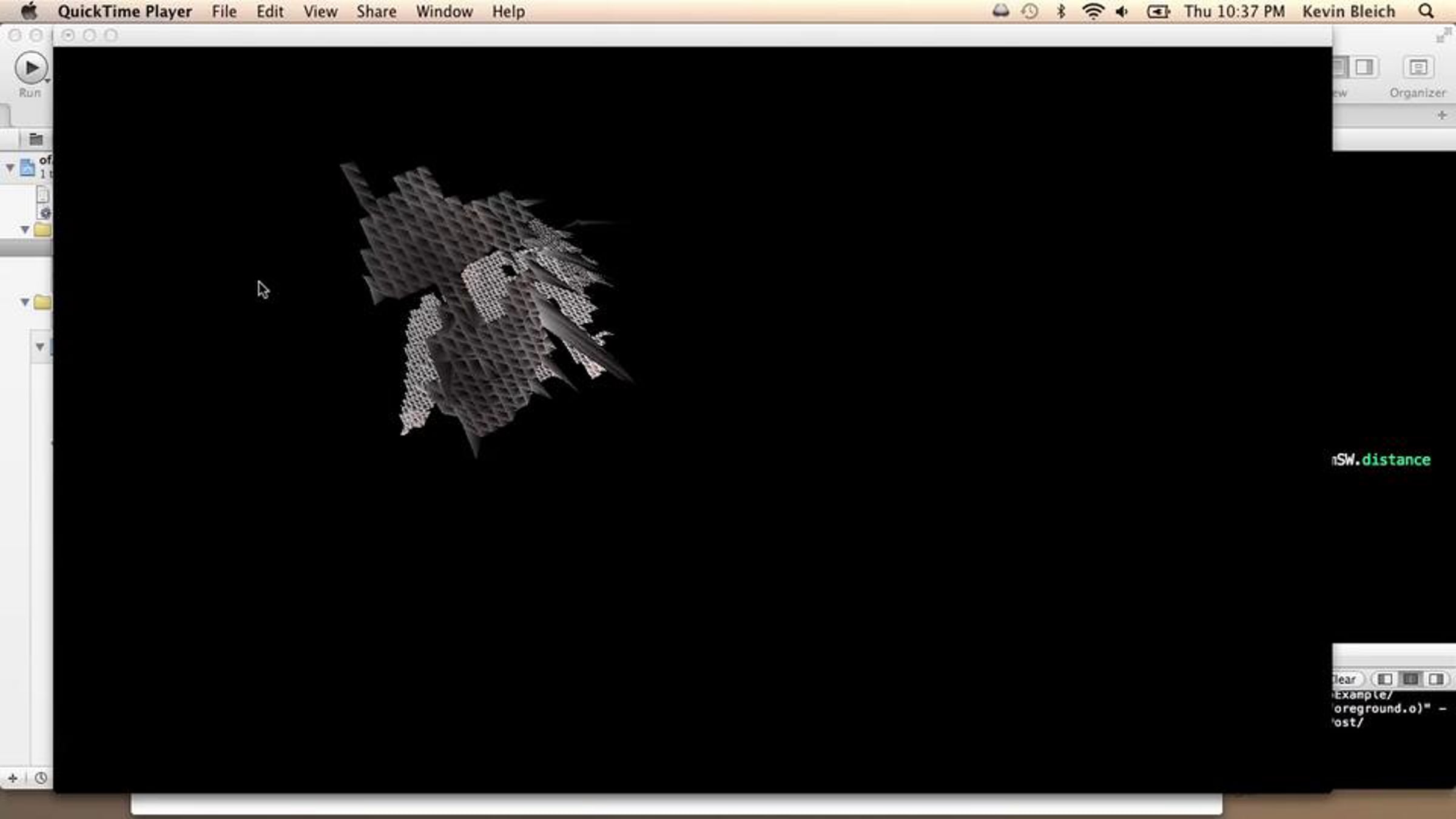The image size is (1456, 819).
Task: Click the add tab plus icon
Action: click(1442, 115)
